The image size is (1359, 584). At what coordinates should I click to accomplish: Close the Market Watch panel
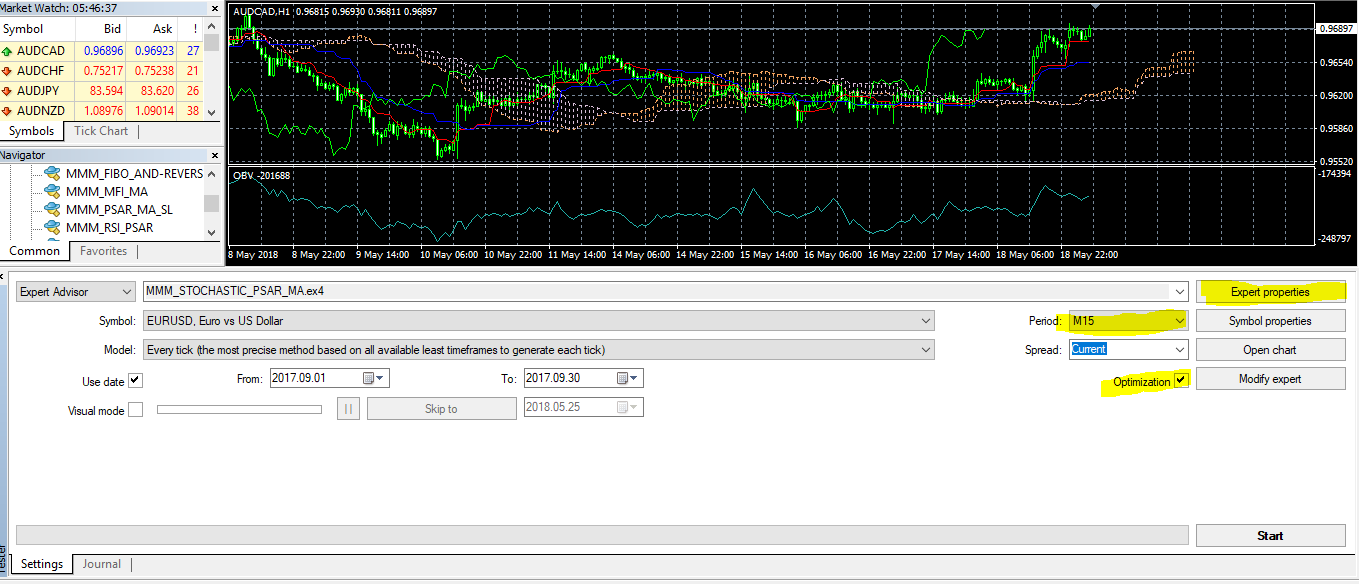click(x=214, y=8)
